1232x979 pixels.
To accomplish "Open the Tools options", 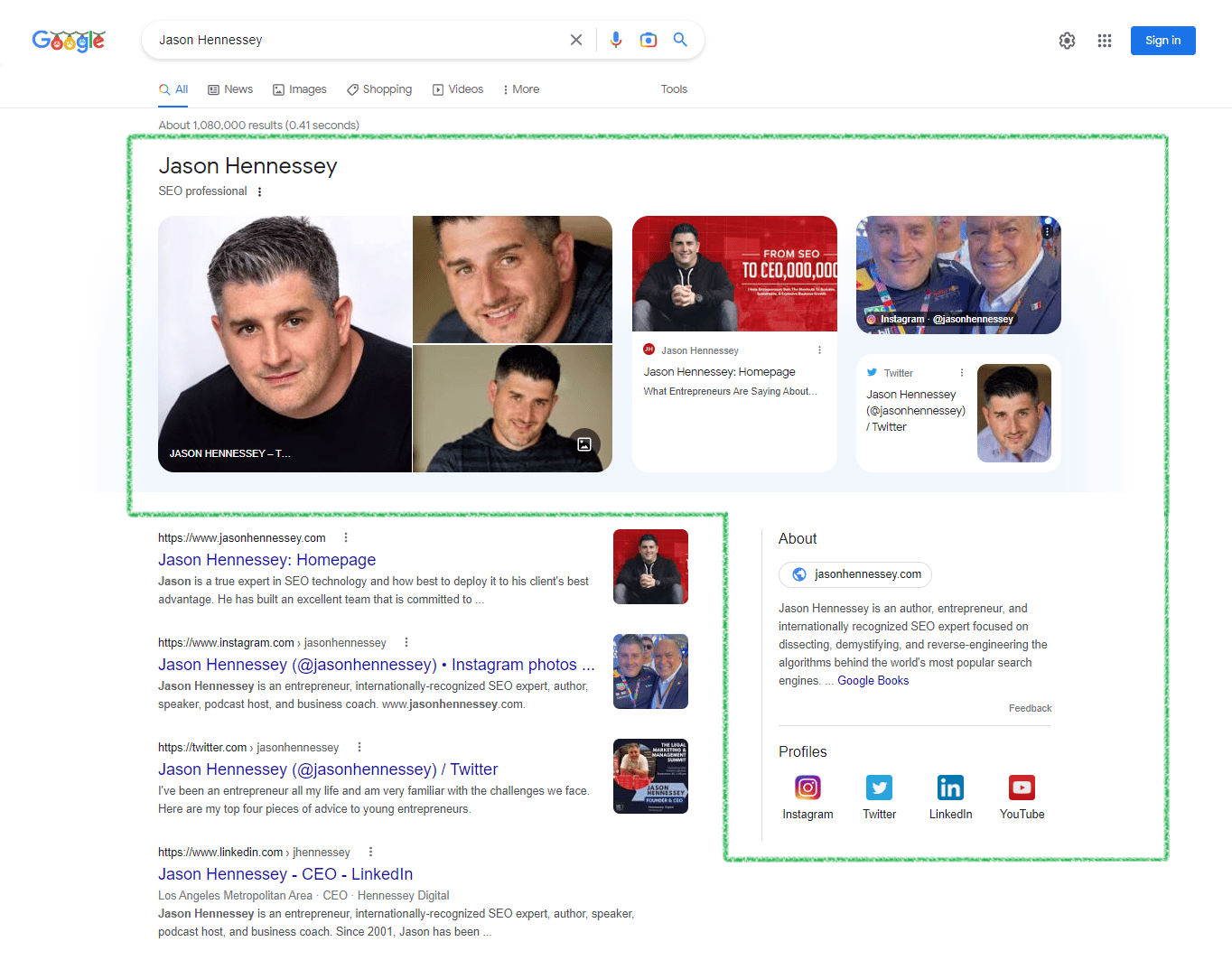I will (674, 89).
